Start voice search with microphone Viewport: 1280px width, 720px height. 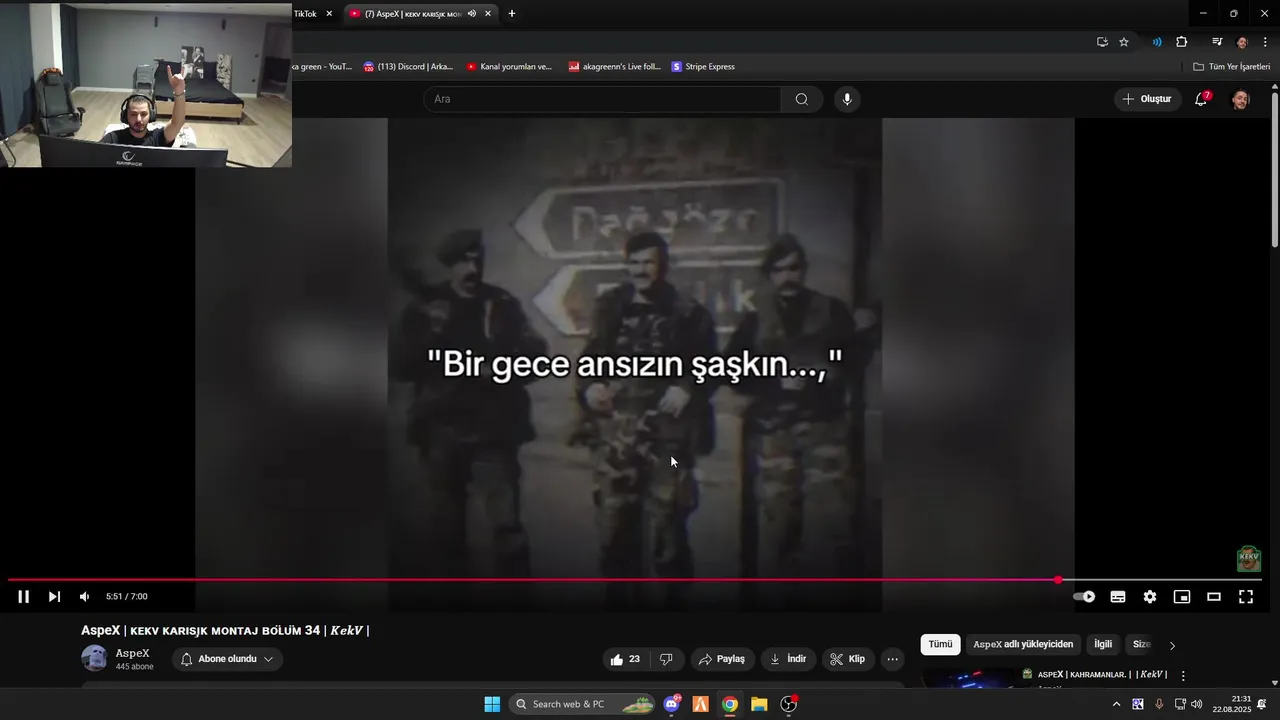point(847,99)
